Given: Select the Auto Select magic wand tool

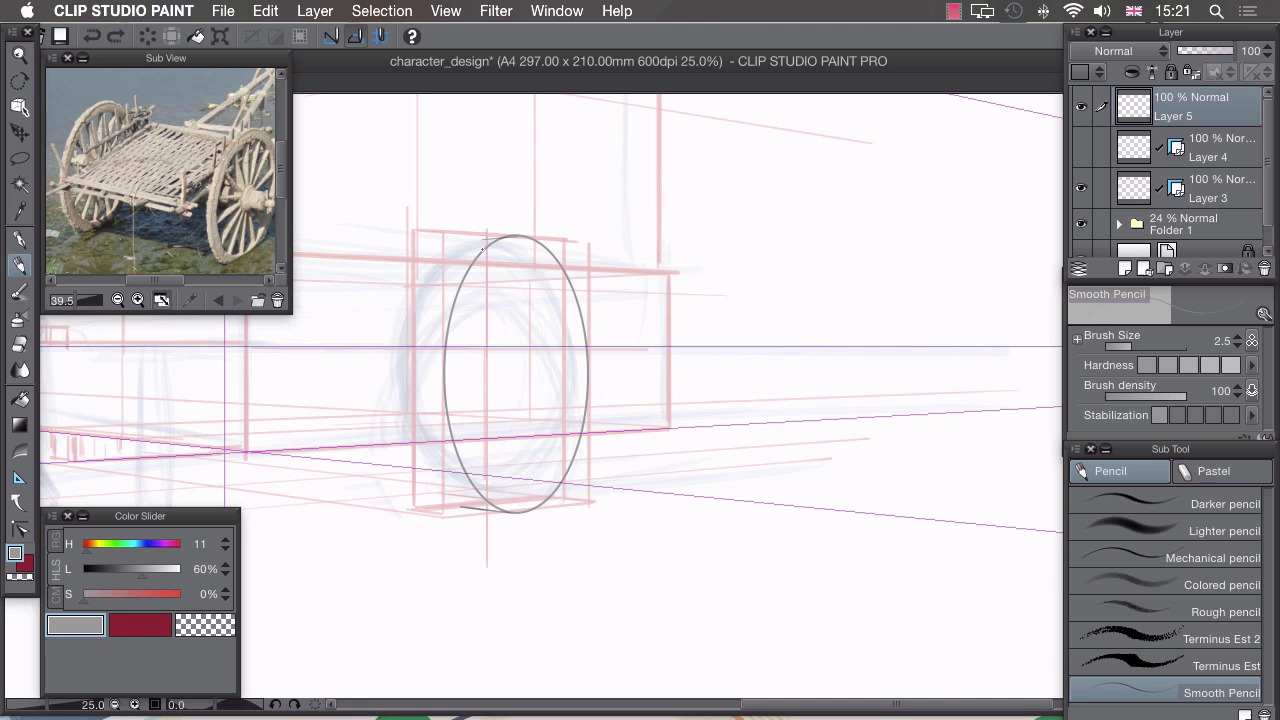Looking at the screenshot, I should click(x=19, y=185).
